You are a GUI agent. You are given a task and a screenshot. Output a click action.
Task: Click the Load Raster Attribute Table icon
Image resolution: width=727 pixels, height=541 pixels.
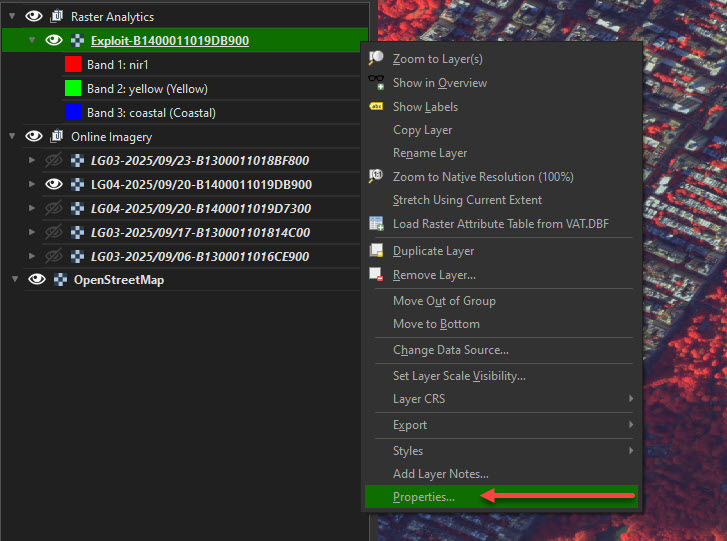click(377, 224)
